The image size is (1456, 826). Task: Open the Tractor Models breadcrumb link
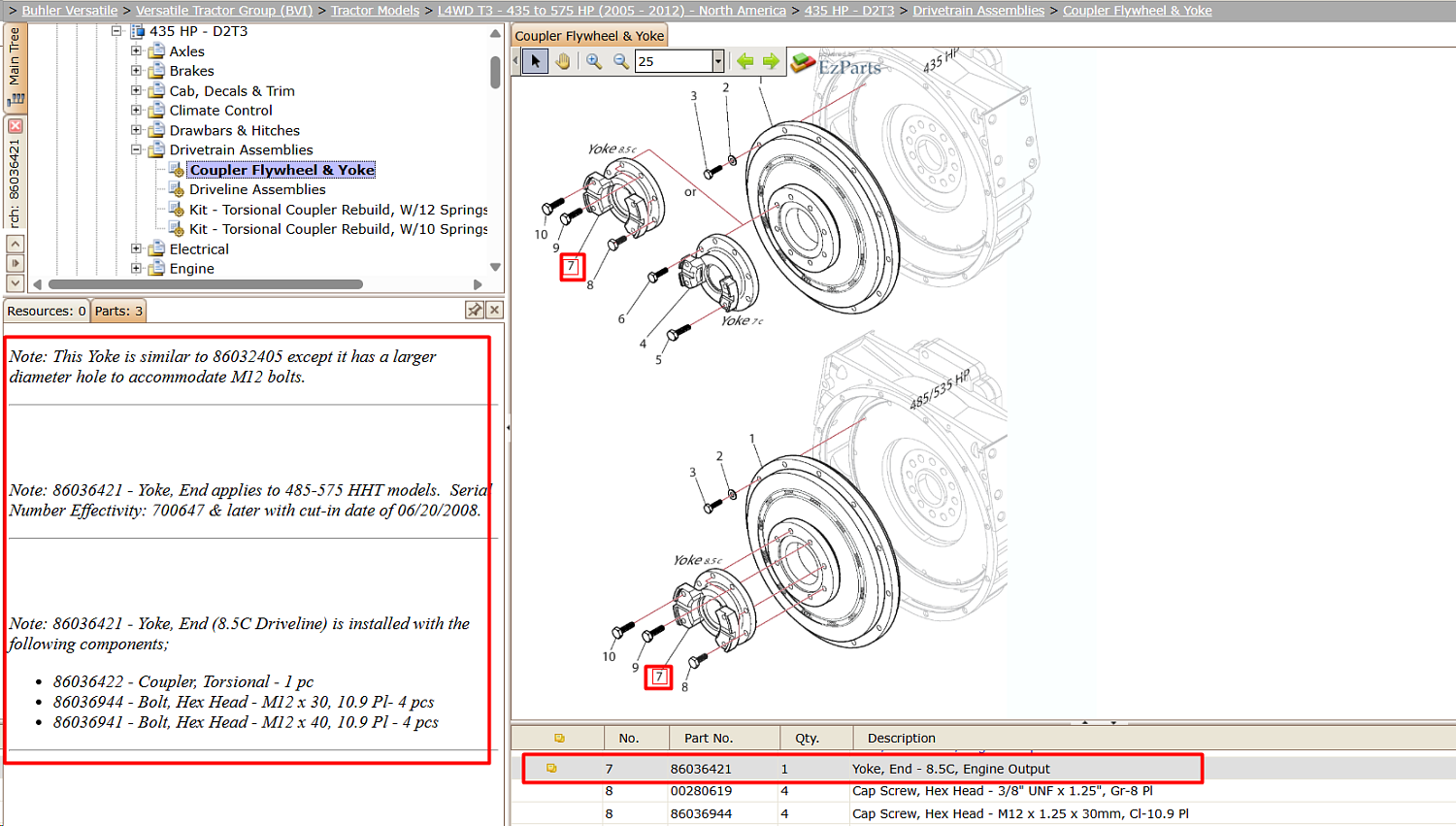pyautogui.click(x=376, y=11)
